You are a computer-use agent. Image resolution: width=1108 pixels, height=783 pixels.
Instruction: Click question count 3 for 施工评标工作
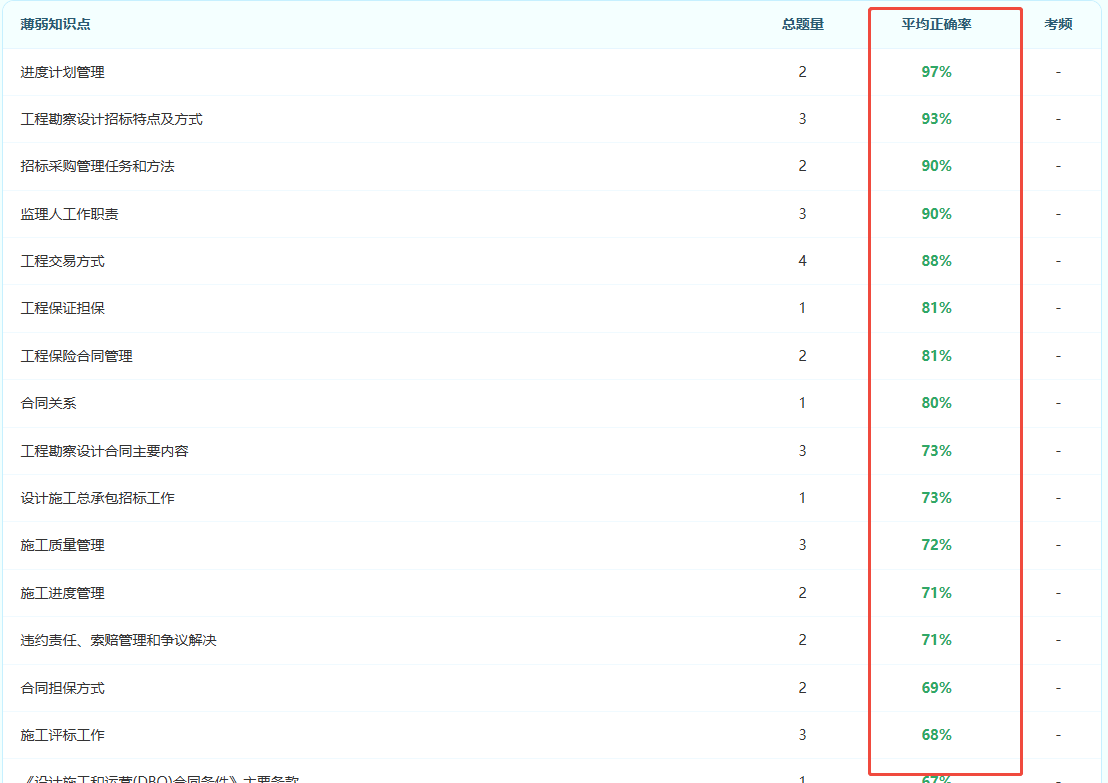pos(802,735)
